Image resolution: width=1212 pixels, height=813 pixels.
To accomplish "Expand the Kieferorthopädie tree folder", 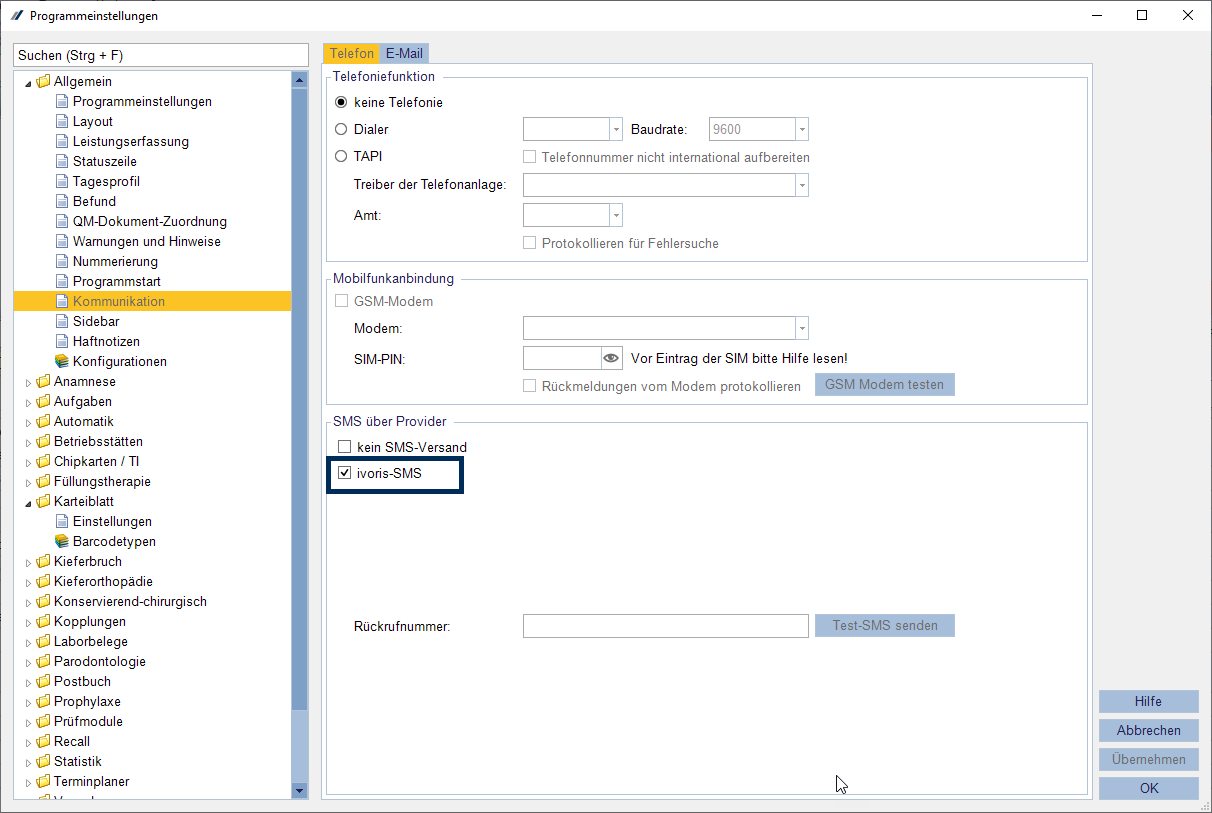I will pyautogui.click(x=28, y=582).
